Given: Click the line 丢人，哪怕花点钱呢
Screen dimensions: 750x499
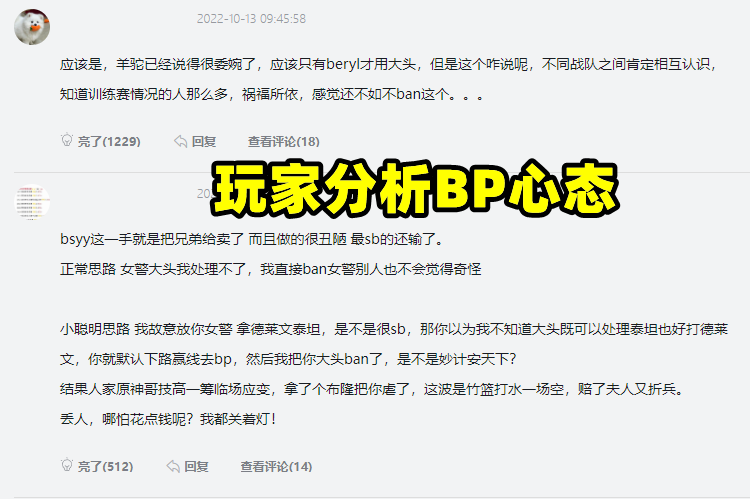Looking at the screenshot, I should click(x=168, y=419).
